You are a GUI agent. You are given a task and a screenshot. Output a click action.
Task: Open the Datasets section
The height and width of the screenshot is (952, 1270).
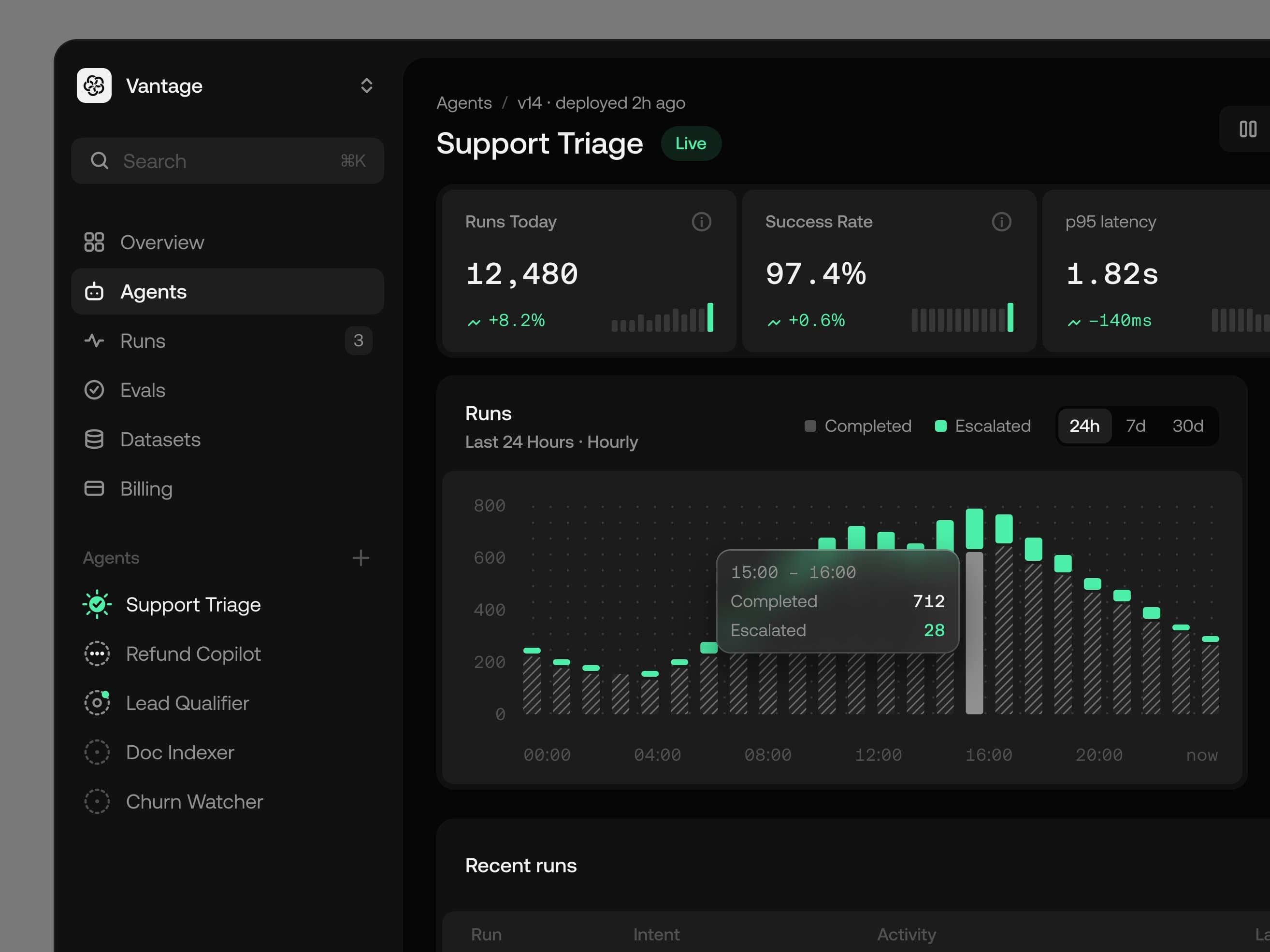(x=227, y=440)
